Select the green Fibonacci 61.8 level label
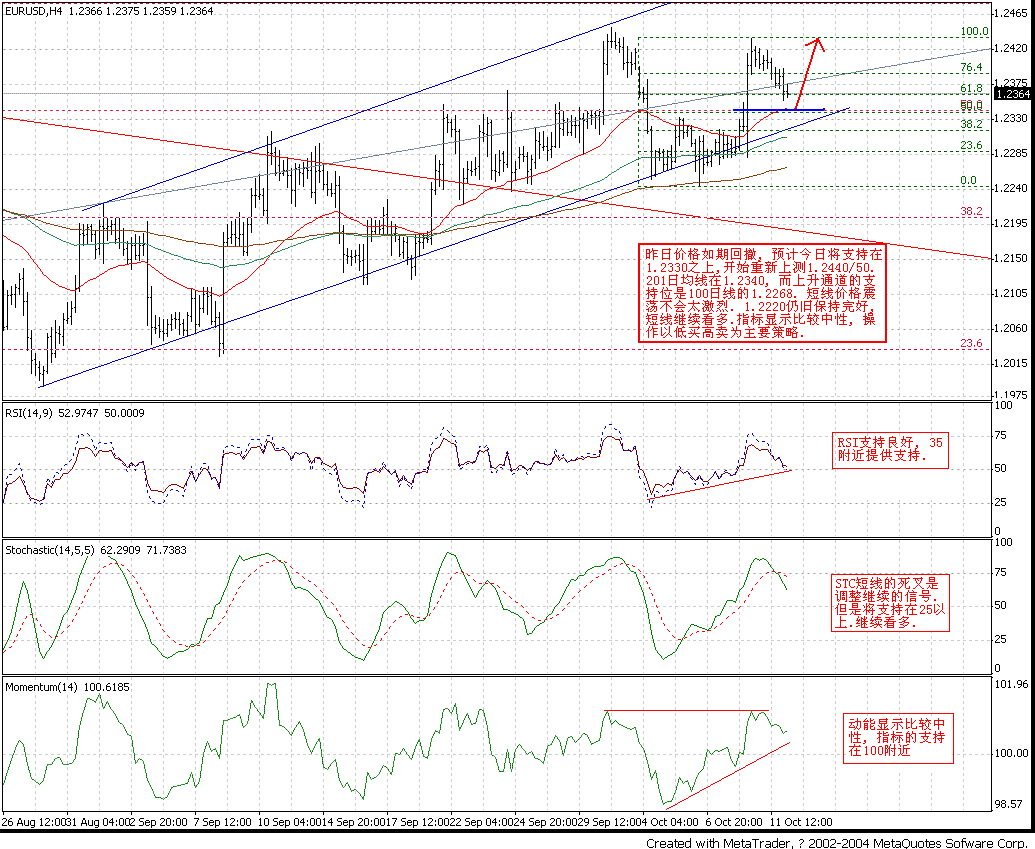 point(971,88)
